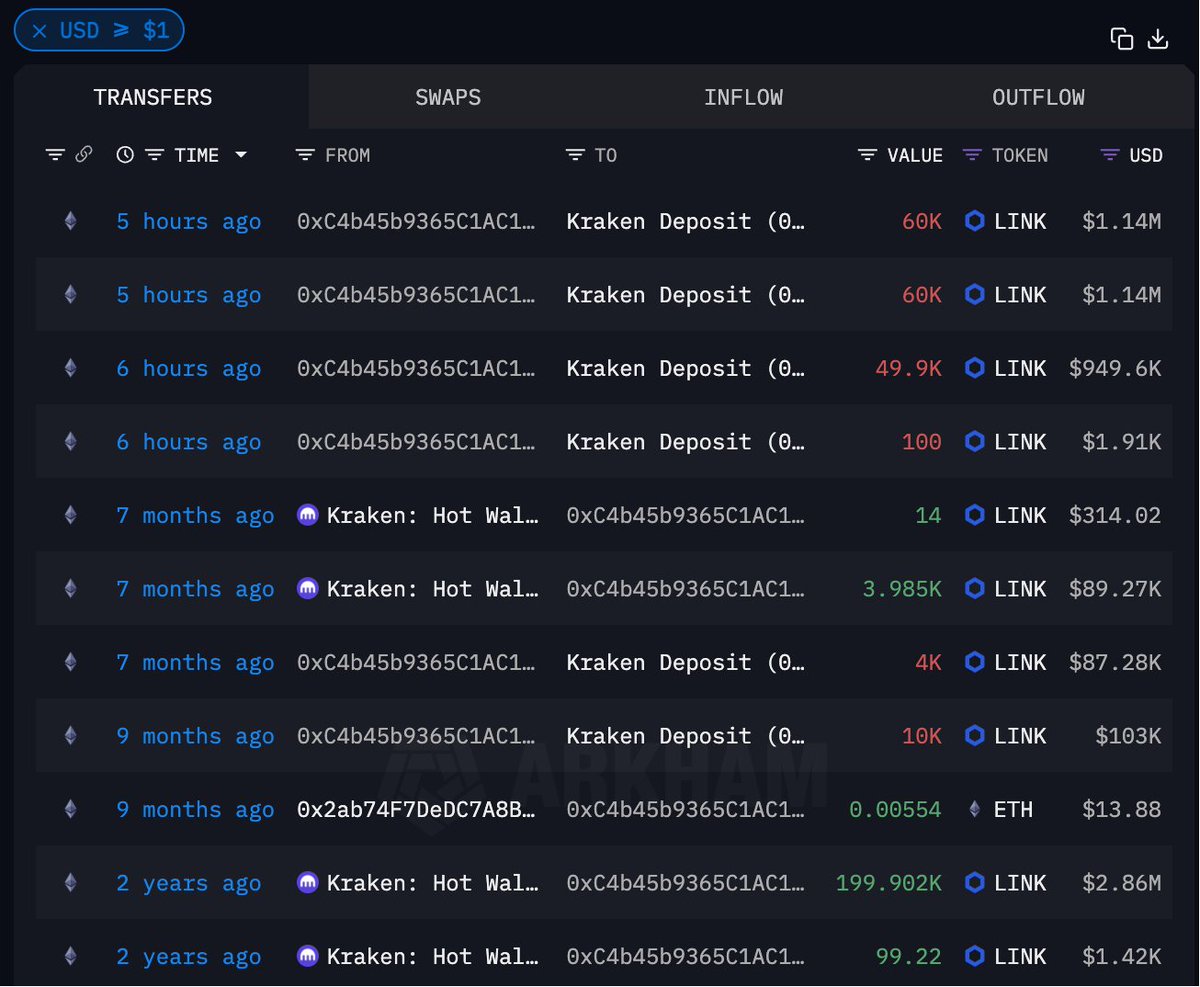This screenshot has height=987, width=1200.
Task: Click Ethereum chain icon in $13.88 row
Action: 70,809
